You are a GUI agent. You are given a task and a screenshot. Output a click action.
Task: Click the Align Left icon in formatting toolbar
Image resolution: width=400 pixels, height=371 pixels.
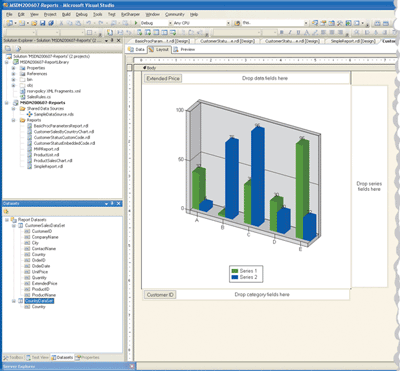point(323,32)
